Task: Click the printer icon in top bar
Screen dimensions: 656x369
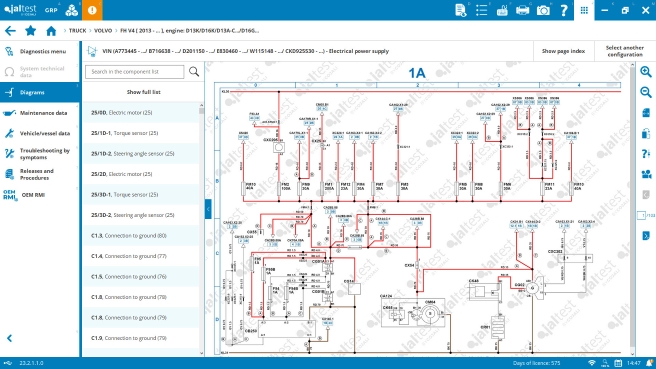Action: (522, 10)
